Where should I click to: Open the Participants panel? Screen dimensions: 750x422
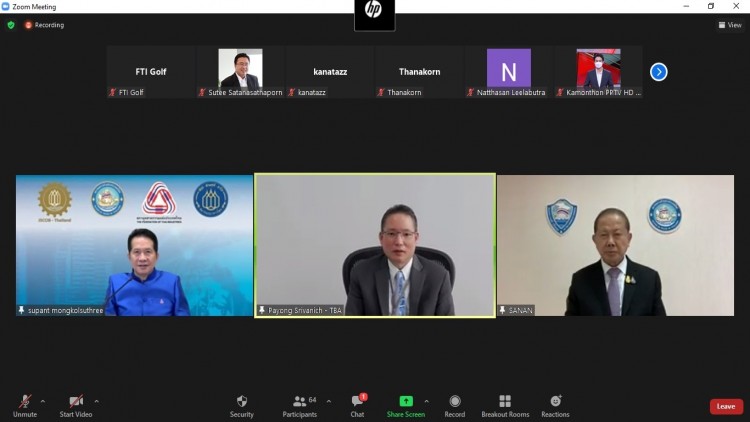pyautogui.click(x=300, y=406)
